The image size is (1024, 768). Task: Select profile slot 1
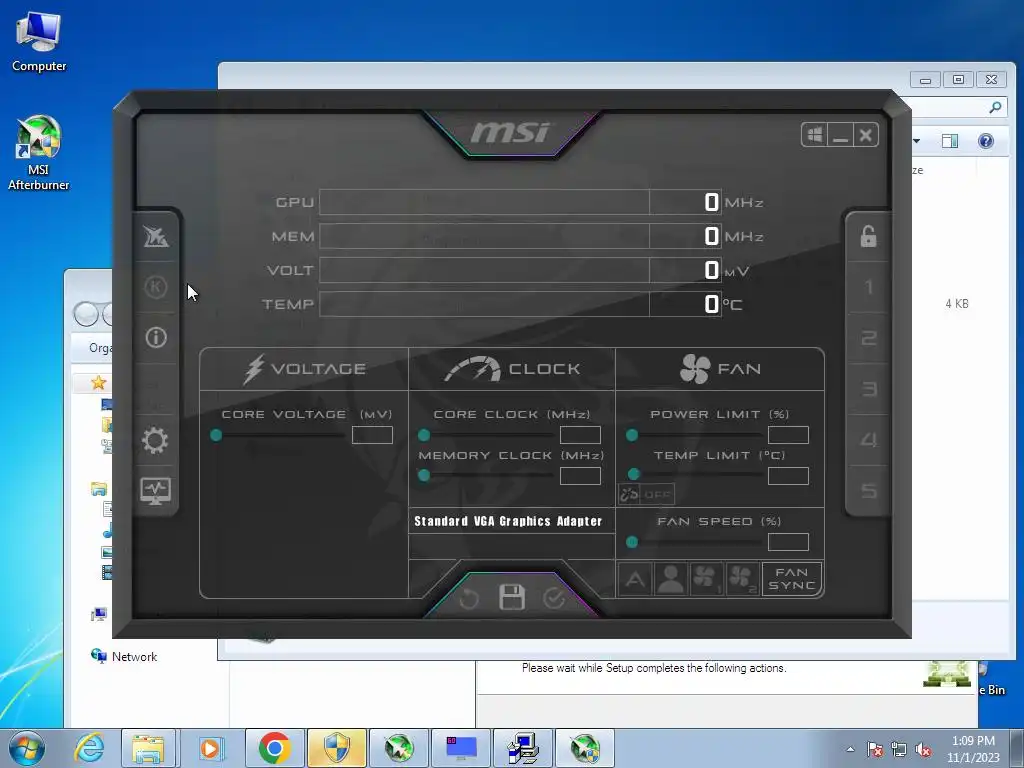tap(868, 287)
